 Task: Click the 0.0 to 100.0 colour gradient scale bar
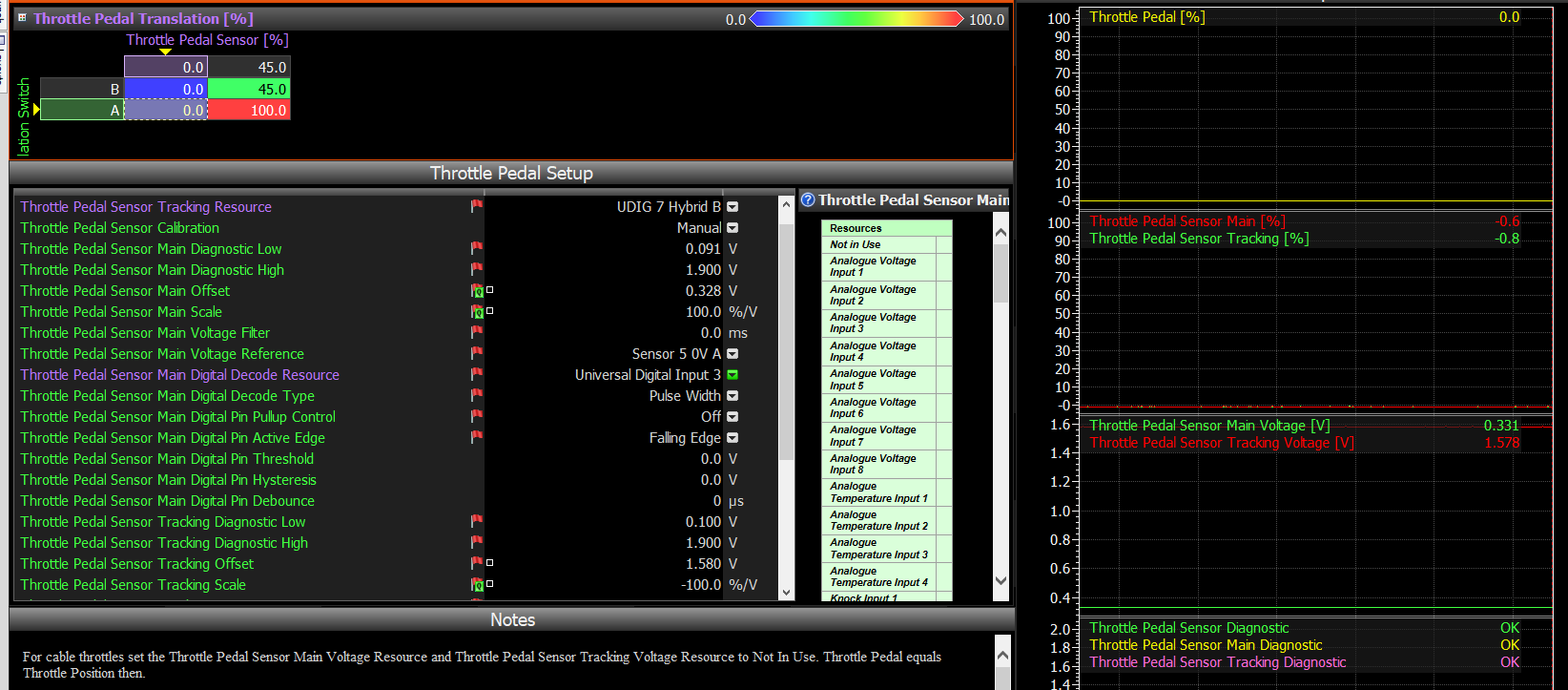(x=856, y=18)
